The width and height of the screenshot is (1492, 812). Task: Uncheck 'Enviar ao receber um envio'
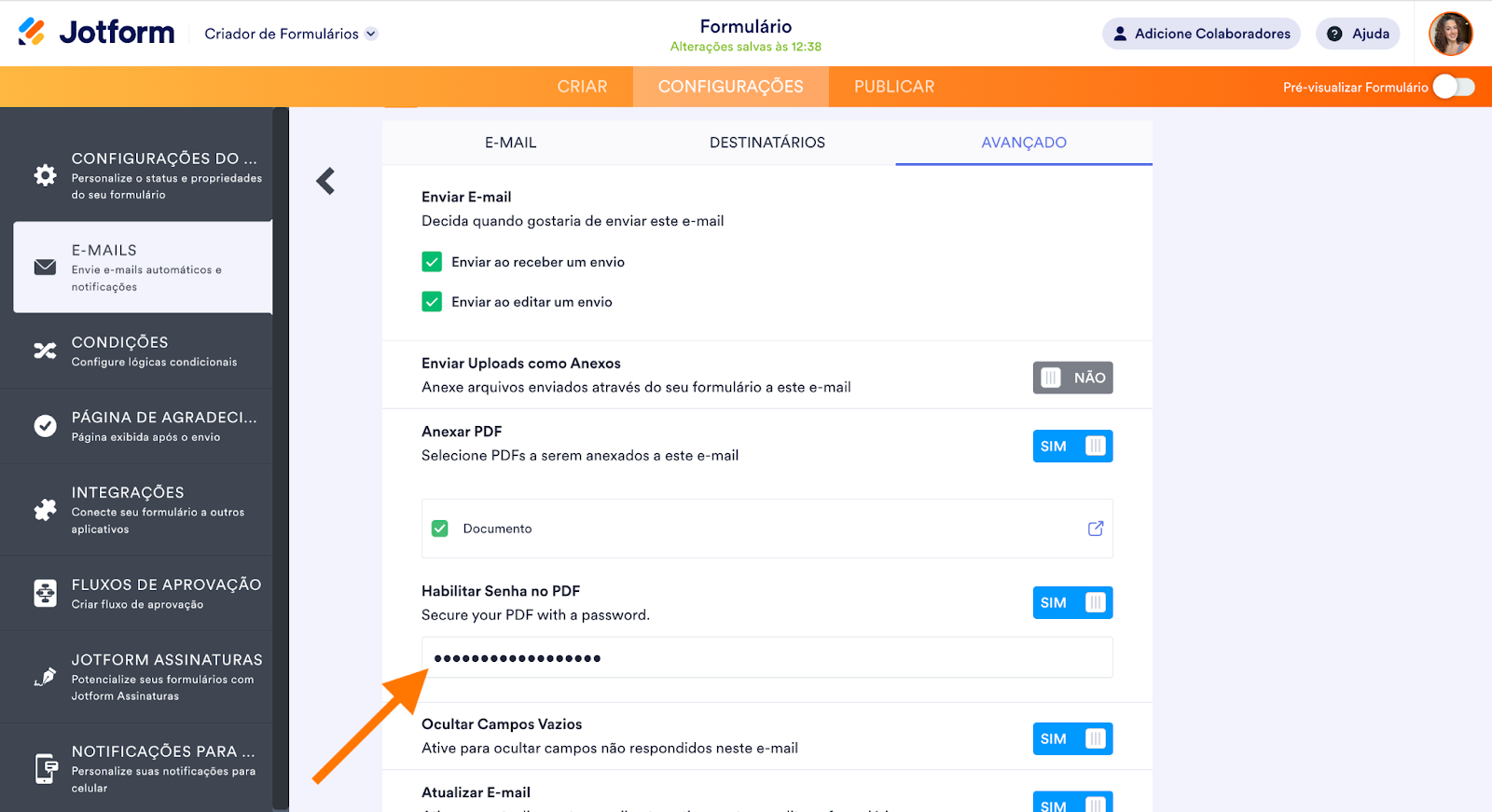tap(432, 262)
